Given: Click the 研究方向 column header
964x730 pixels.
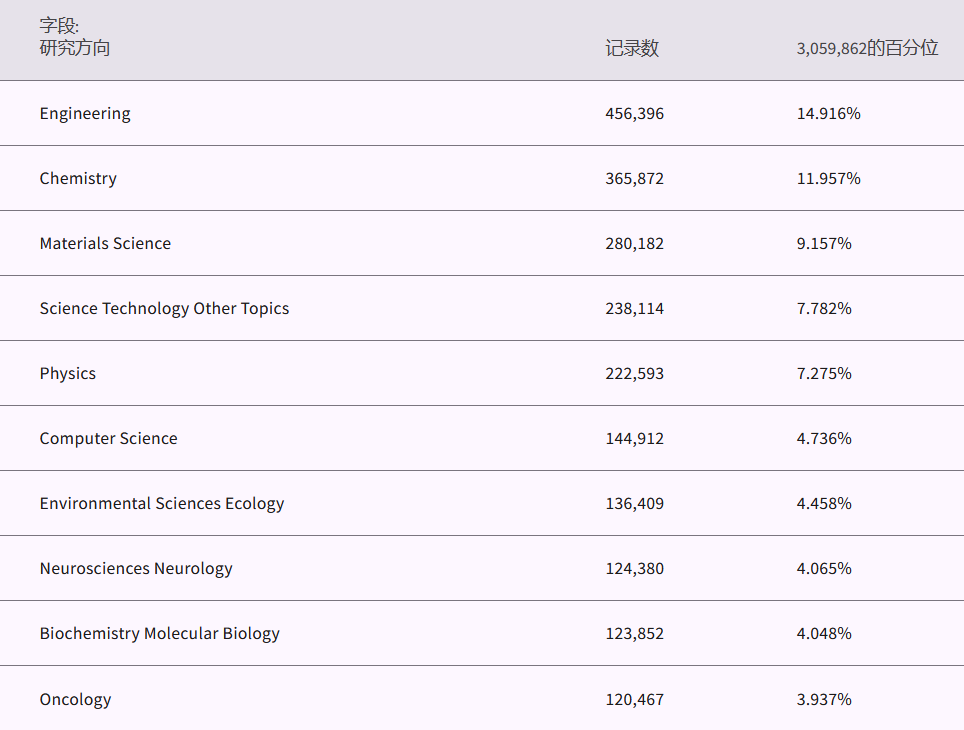Looking at the screenshot, I should point(75,48).
